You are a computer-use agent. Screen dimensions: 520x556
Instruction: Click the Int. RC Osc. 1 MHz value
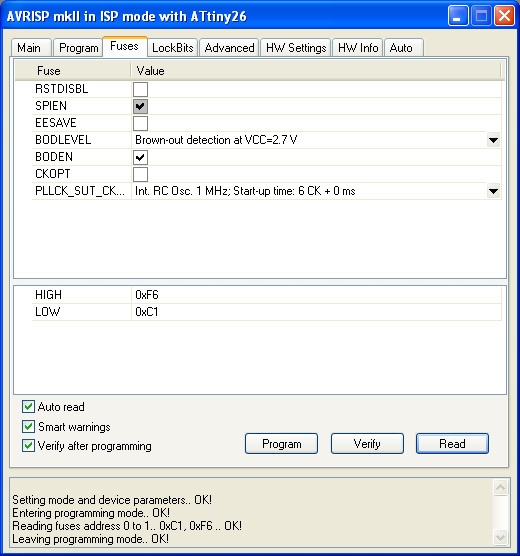click(x=245, y=191)
